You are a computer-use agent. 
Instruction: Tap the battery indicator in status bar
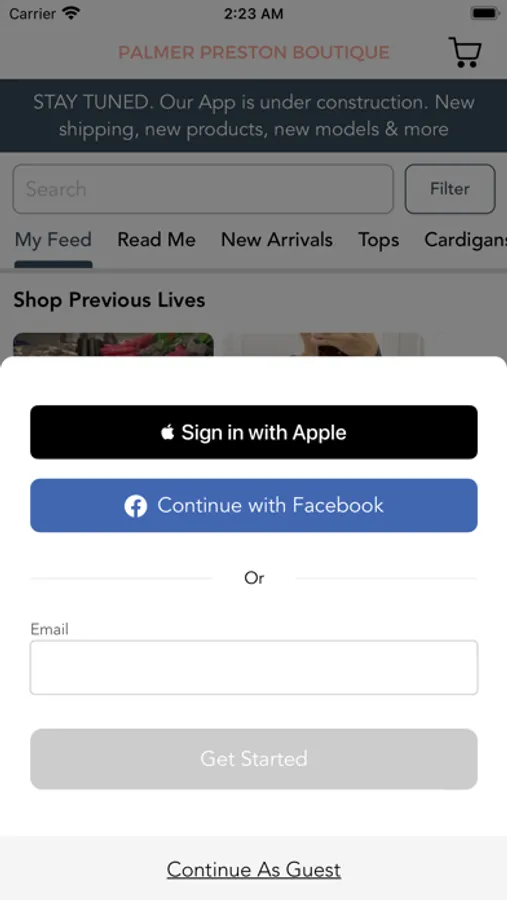[x=485, y=13]
